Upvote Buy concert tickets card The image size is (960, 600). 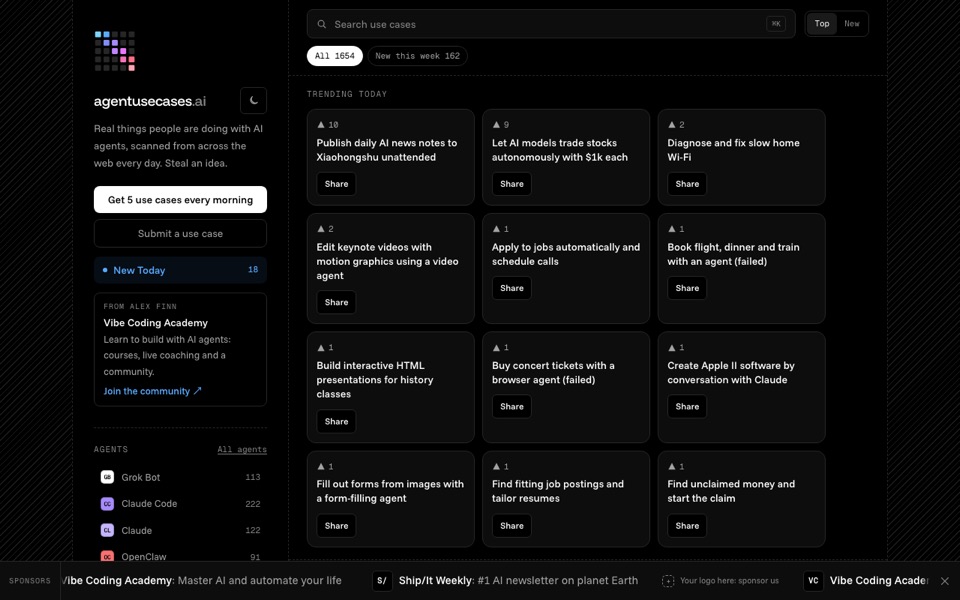(x=501, y=348)
